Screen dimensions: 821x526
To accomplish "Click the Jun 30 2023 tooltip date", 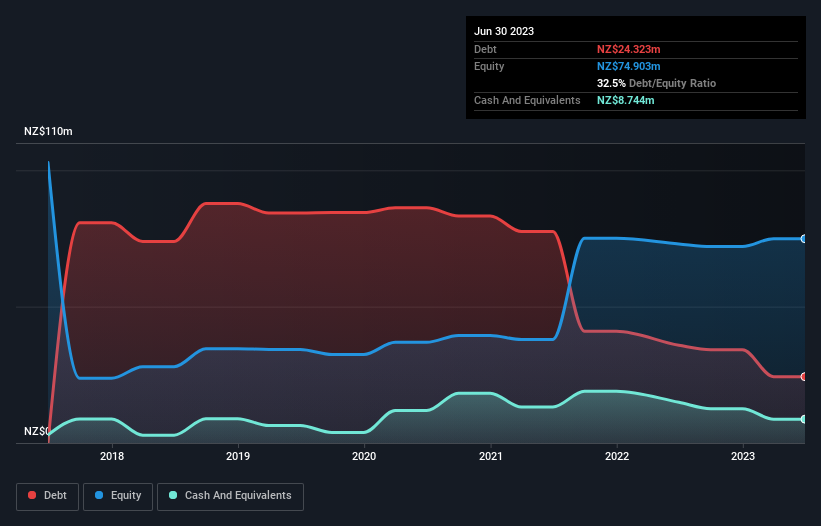I will pyautogui.click(x=504, y=31).
